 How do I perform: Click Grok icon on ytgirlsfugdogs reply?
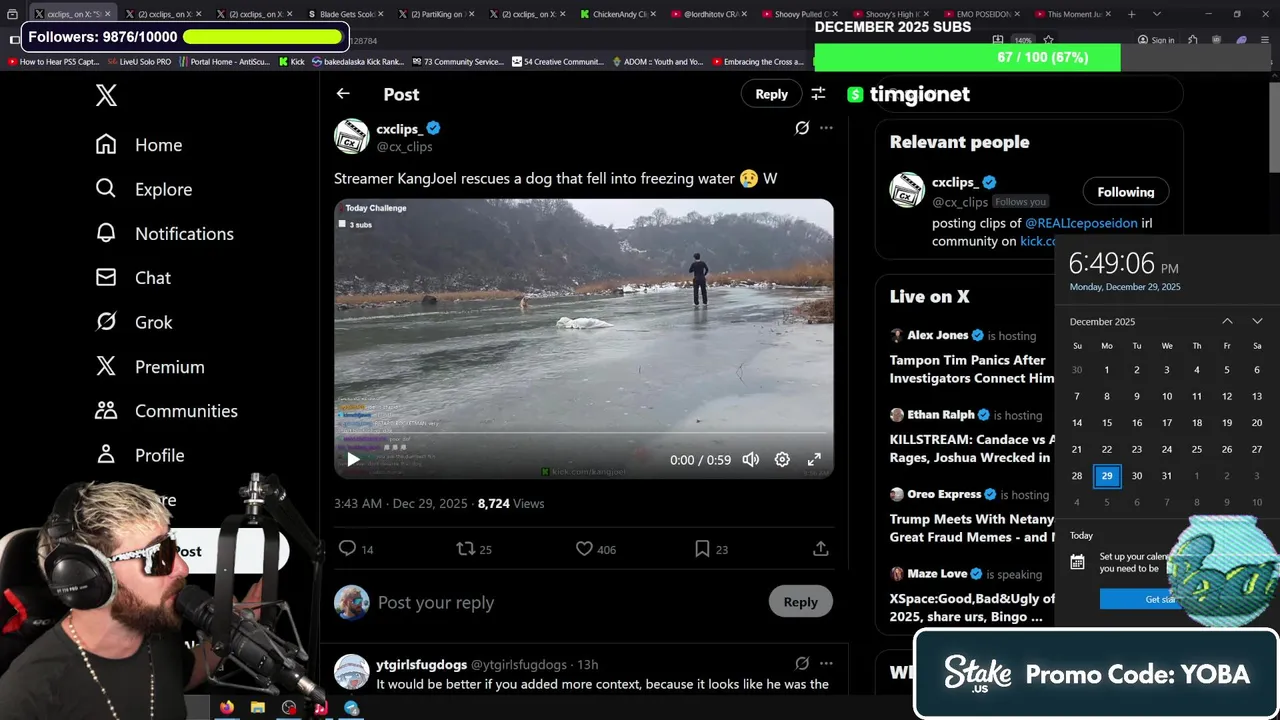pos(802,663)
